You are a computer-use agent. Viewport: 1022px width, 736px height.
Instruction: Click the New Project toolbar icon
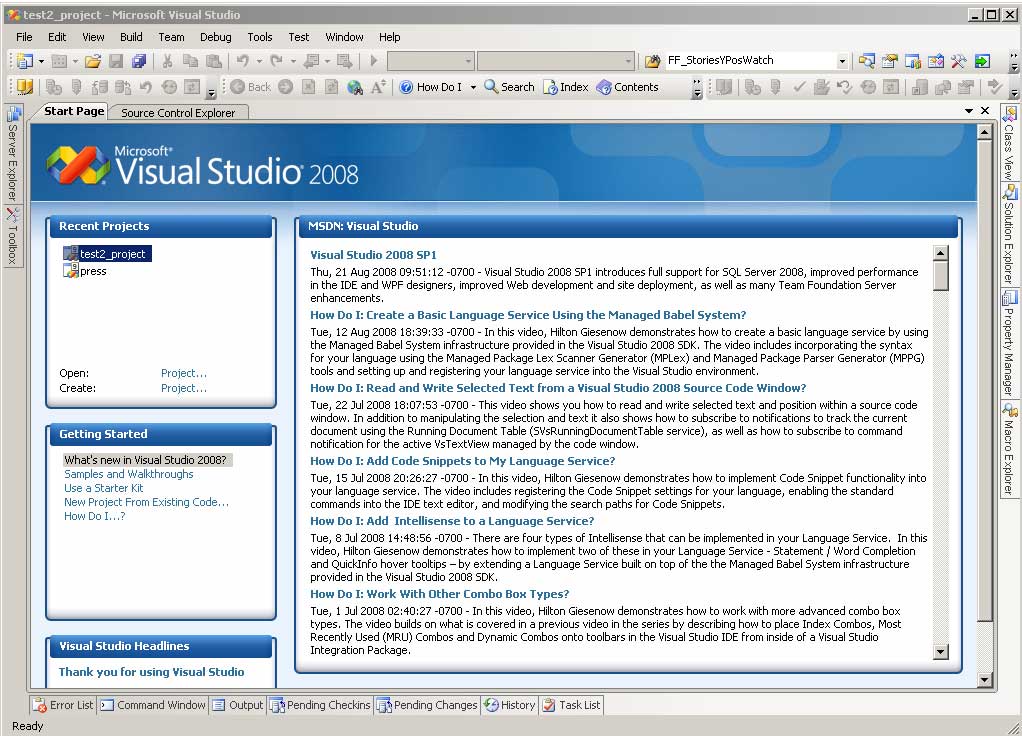25,61
